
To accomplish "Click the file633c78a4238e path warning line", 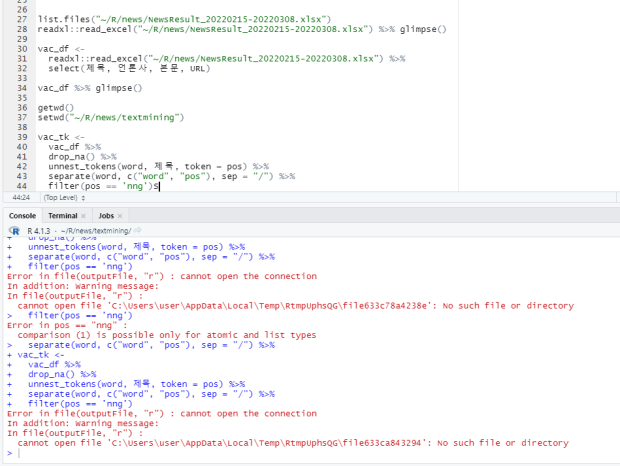I will pyautogui.click(x=295, y=306).
